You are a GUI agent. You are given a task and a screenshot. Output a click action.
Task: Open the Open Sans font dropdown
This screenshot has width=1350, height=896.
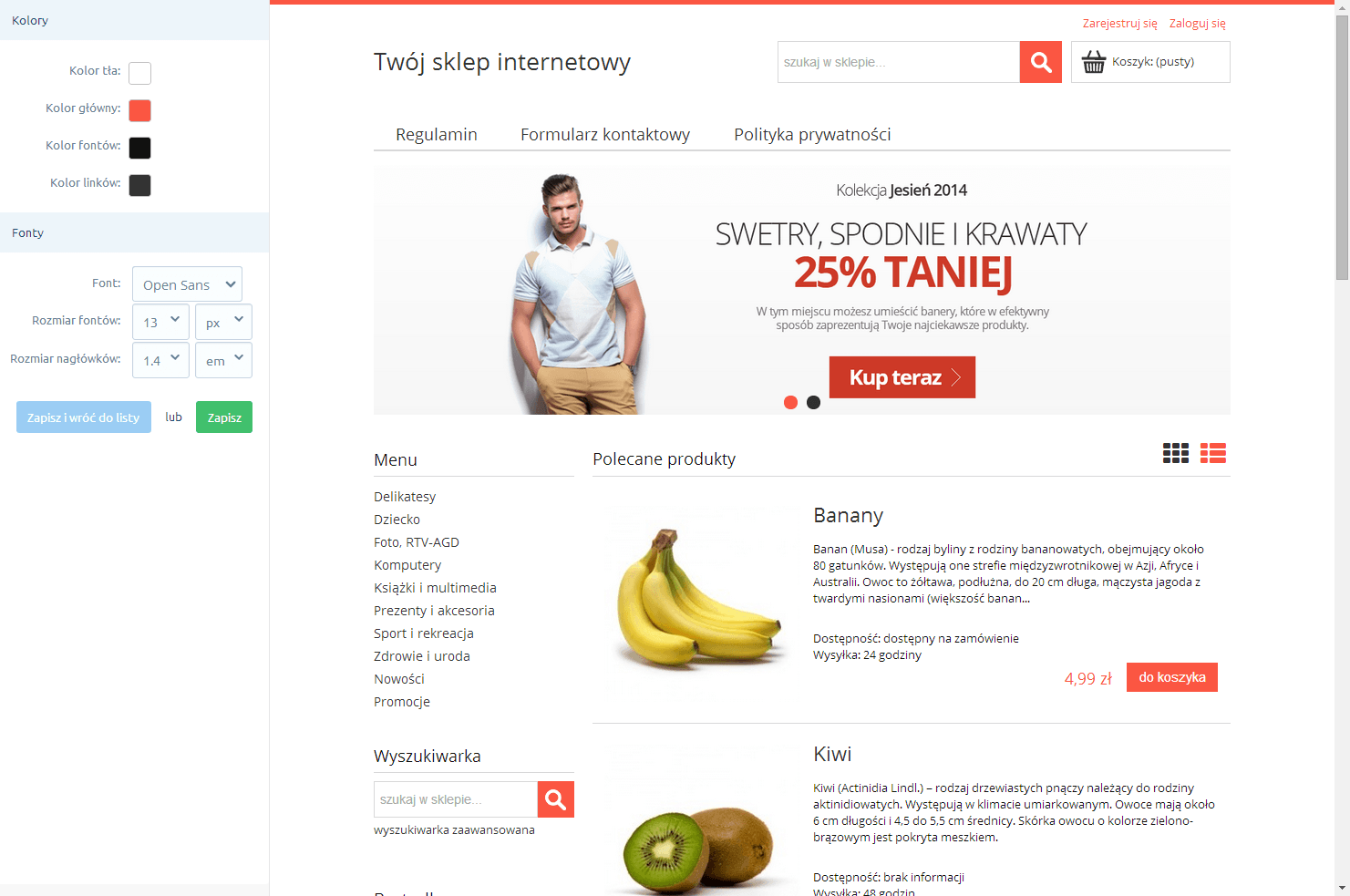187,284
